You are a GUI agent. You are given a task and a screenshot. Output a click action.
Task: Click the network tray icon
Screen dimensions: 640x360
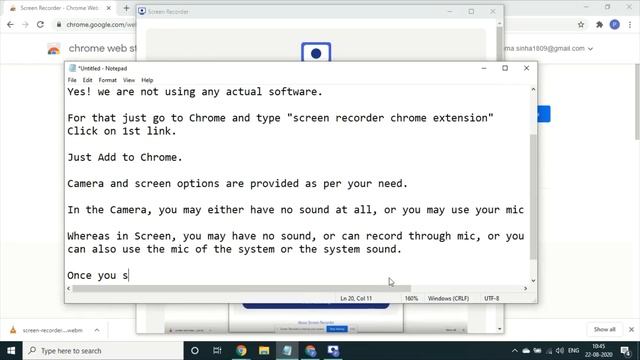pos(549,351)
